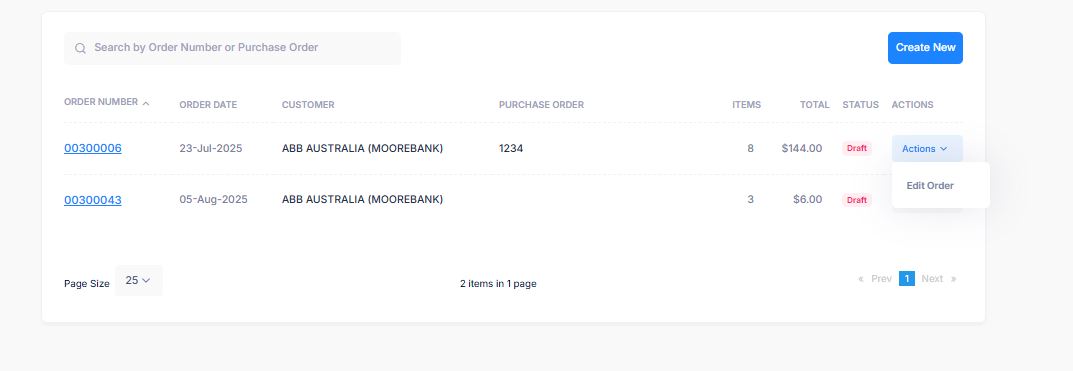Click the Order Number sort arrow
Viewport: 1073px width, 371px height.
(146, 103)
